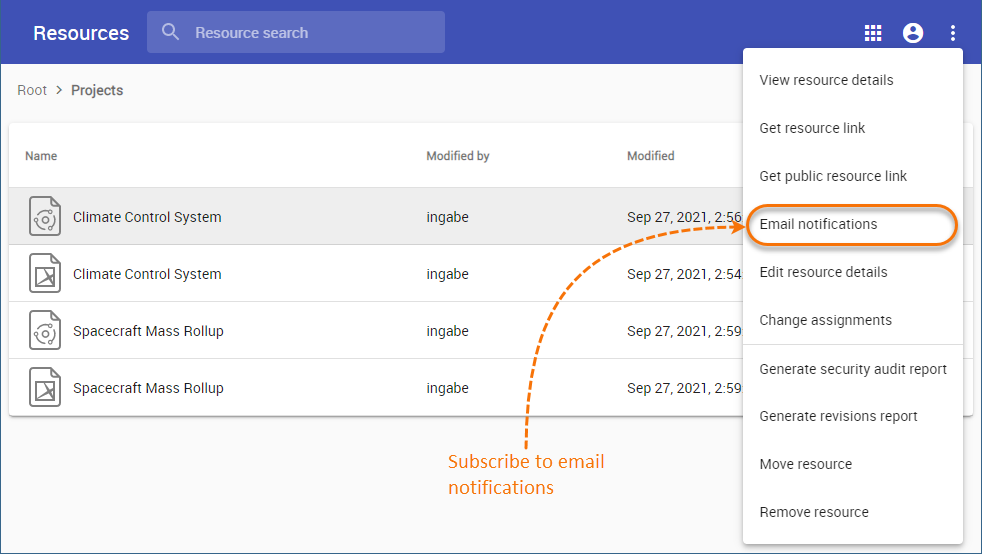Click the first Climate Control System model icon
Image resolution: width=982 pixels, height=554 pixels.
coord(46,217)
